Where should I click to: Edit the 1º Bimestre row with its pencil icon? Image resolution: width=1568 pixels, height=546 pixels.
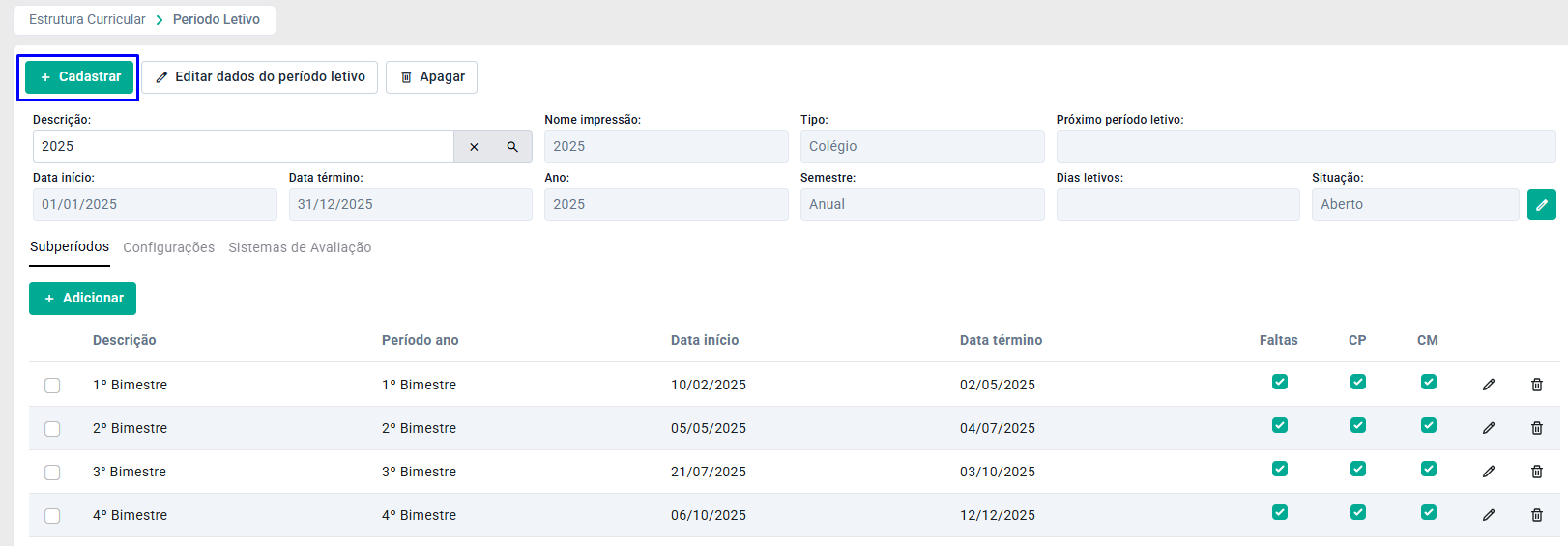(1489, 385)
